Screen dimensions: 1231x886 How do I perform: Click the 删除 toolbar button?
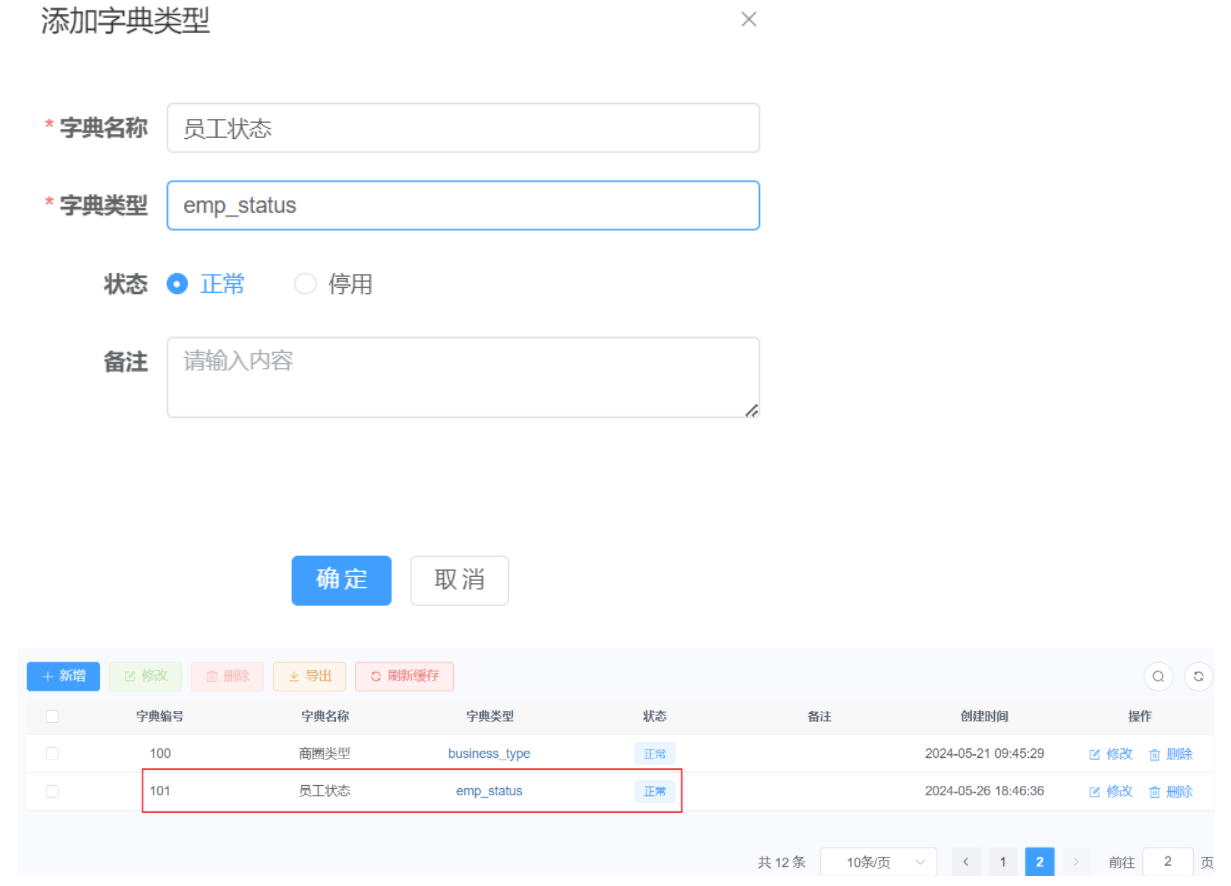tap(227, 676)
